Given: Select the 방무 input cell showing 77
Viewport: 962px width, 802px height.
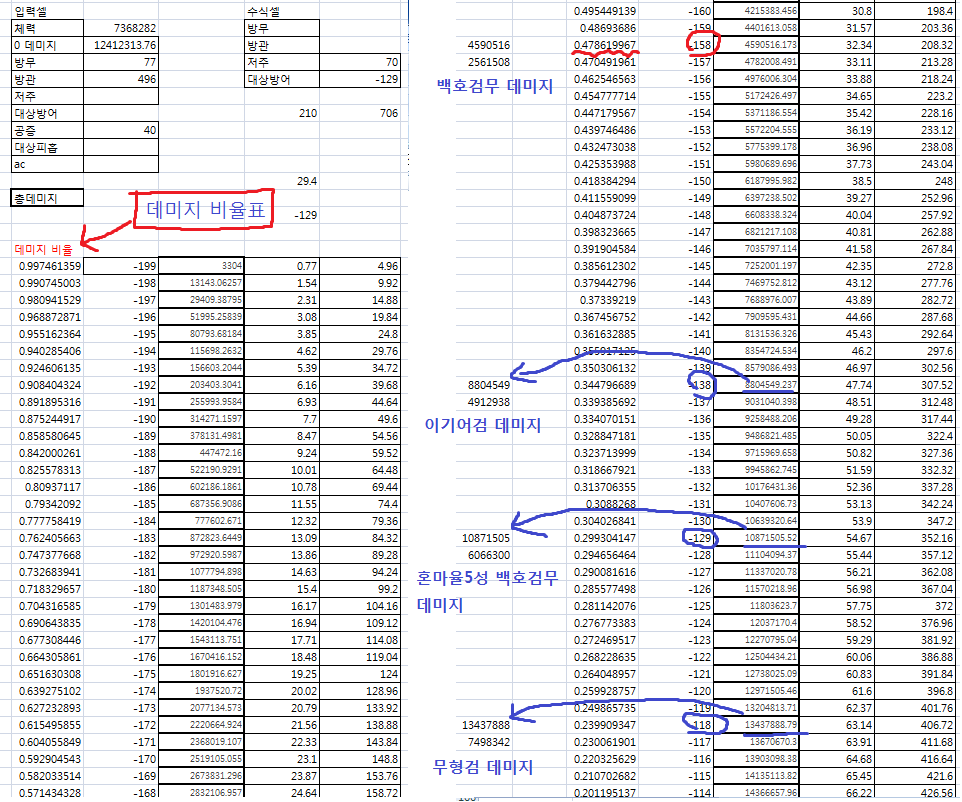Looking at the screenshot, I should (121, 63).
